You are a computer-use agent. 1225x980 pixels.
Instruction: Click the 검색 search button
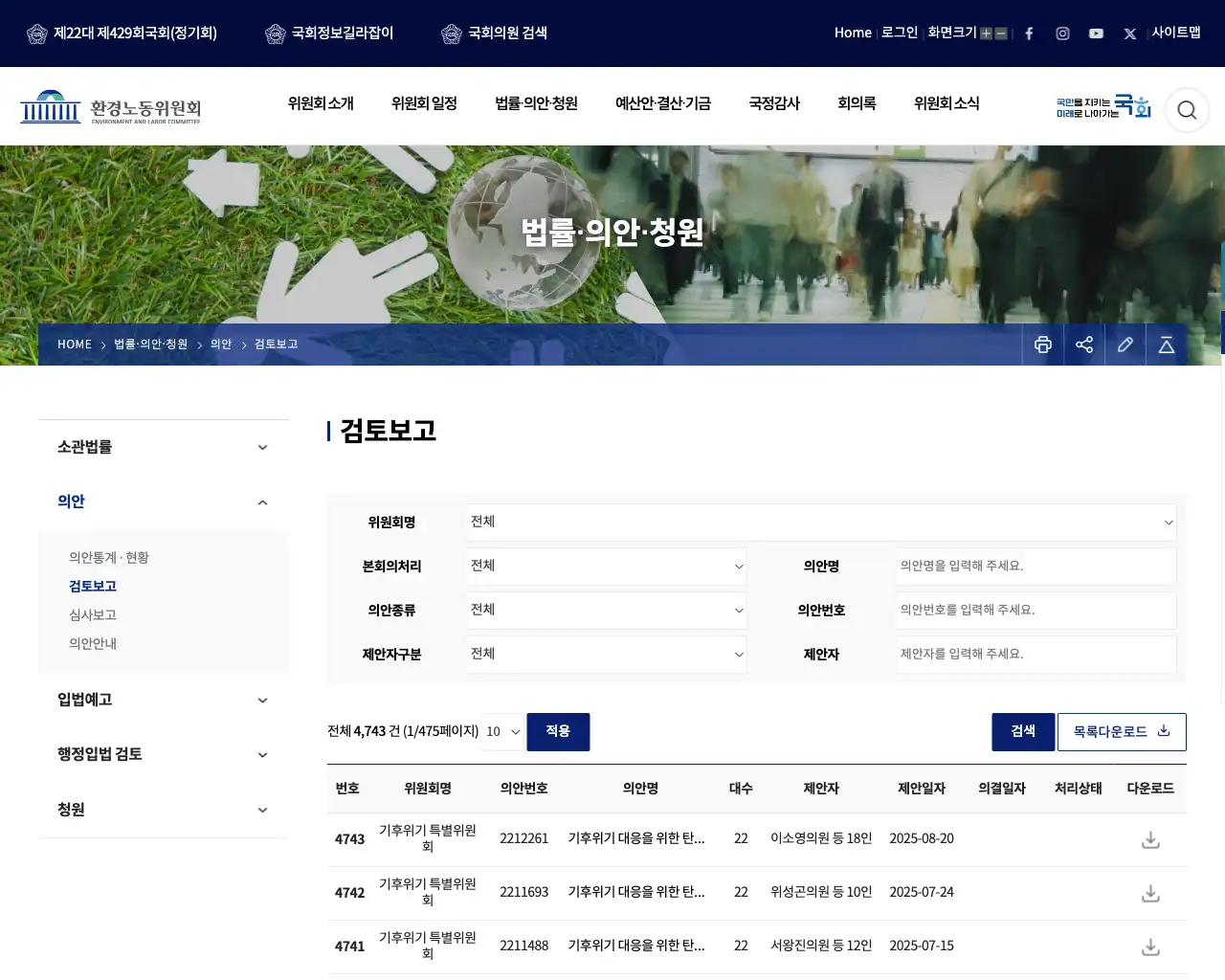(x=1023, y=732)
